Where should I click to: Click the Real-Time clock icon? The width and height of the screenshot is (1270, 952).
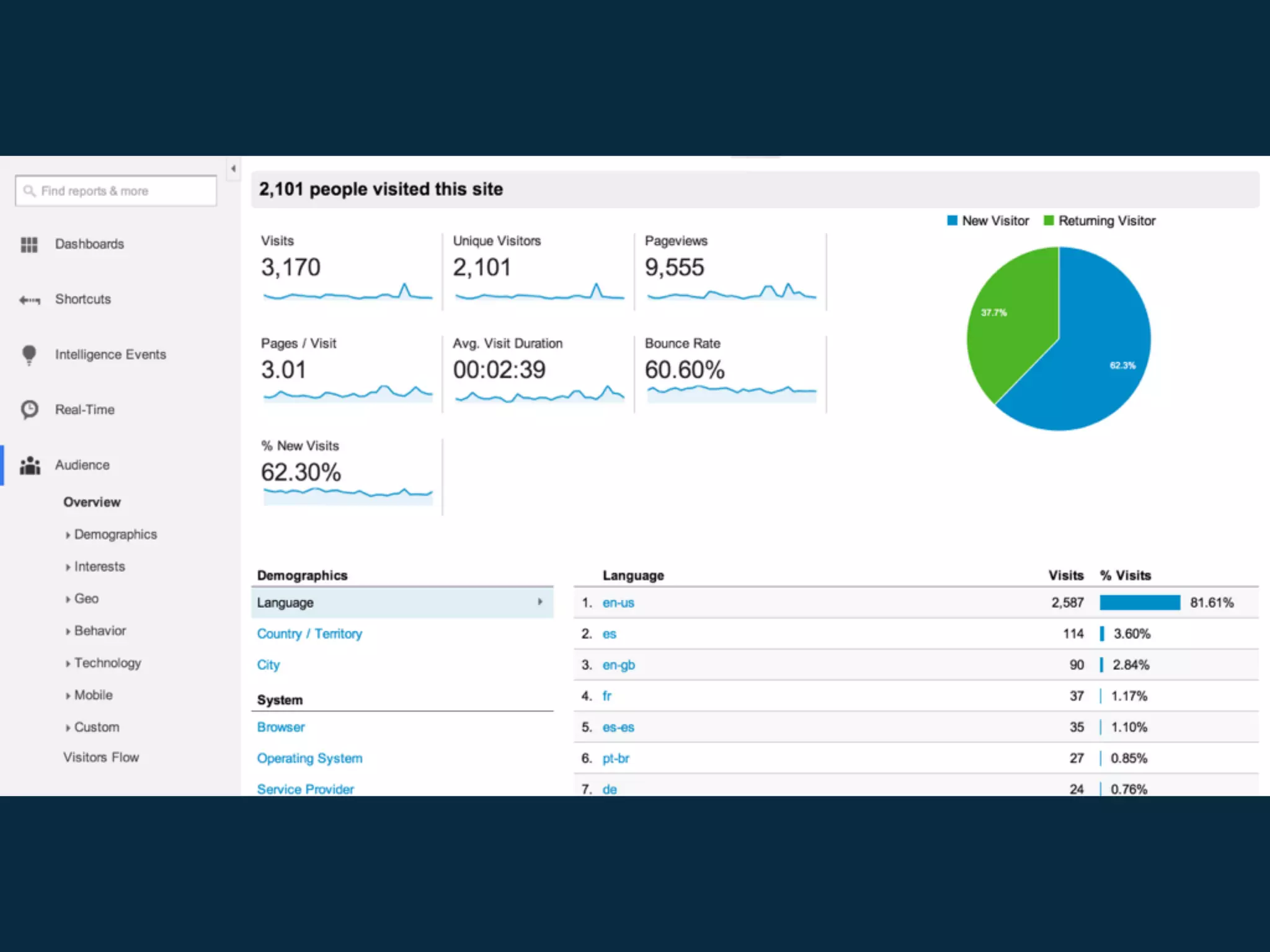29,410
